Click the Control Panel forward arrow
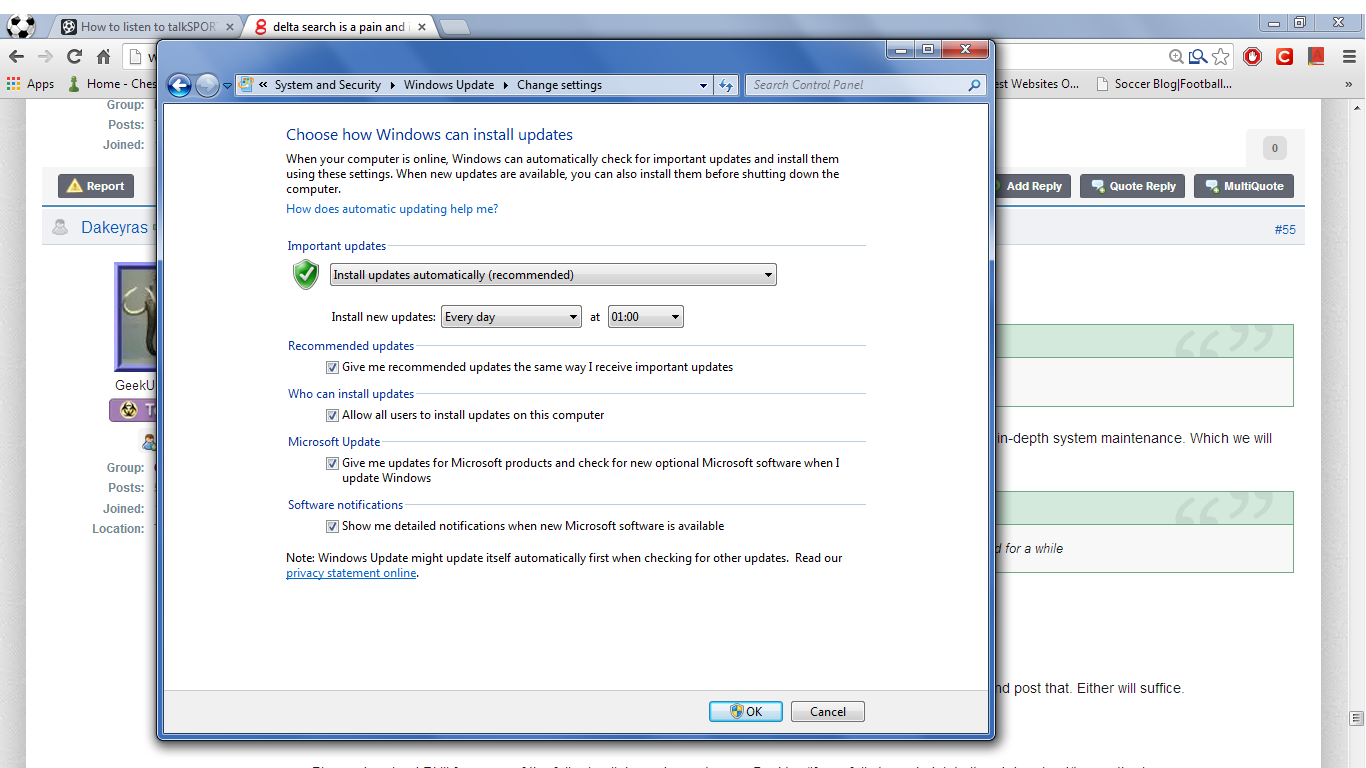The width and height of the screenshot is (1366, 768). pyautogui.click(x=207, y=86)
